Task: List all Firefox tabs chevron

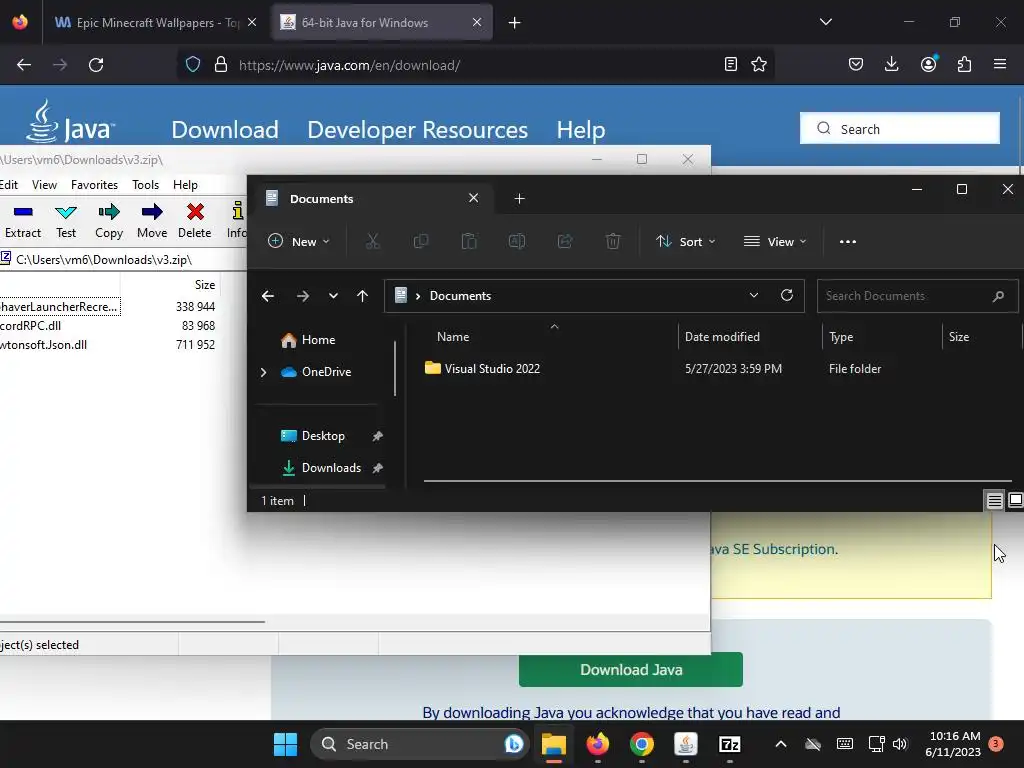Action: (825, 22)
